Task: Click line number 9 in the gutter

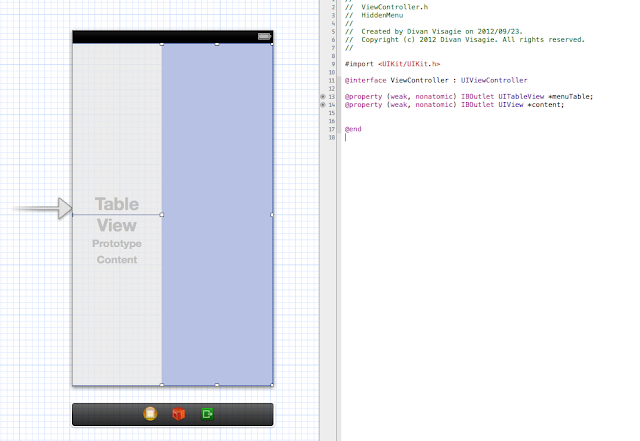Action: click(x=333, y=64)
